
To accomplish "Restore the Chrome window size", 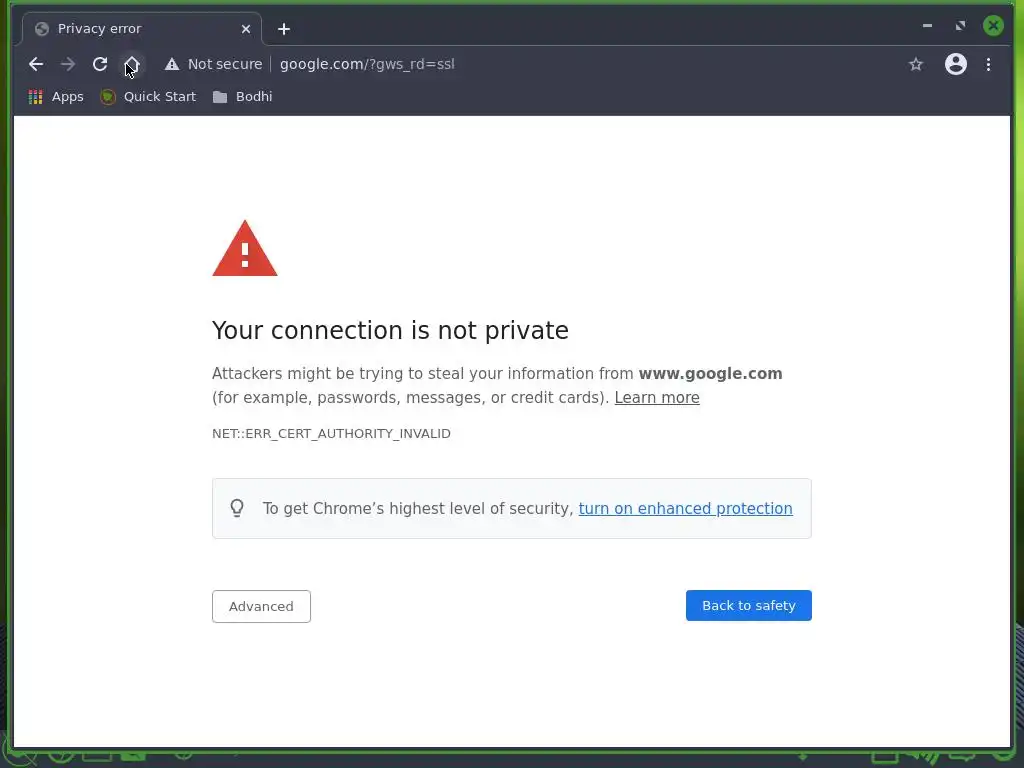I will [960, 25].
